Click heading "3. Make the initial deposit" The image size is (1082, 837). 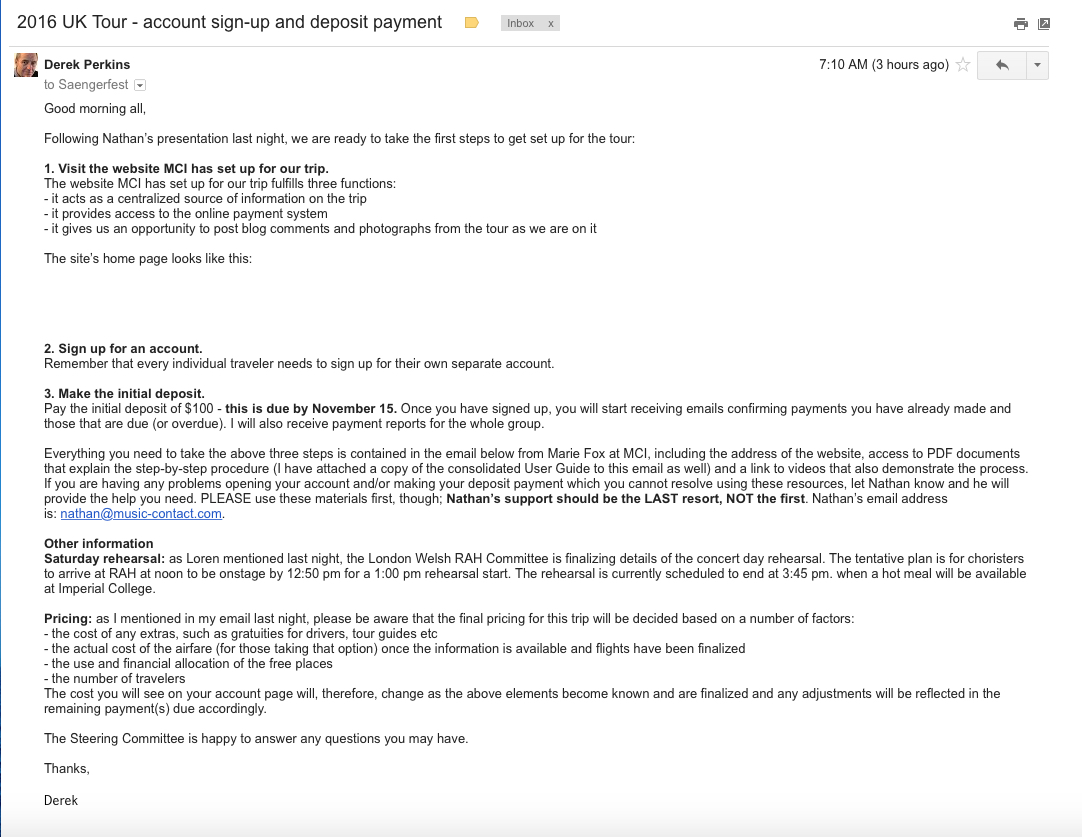pos(124,394)
